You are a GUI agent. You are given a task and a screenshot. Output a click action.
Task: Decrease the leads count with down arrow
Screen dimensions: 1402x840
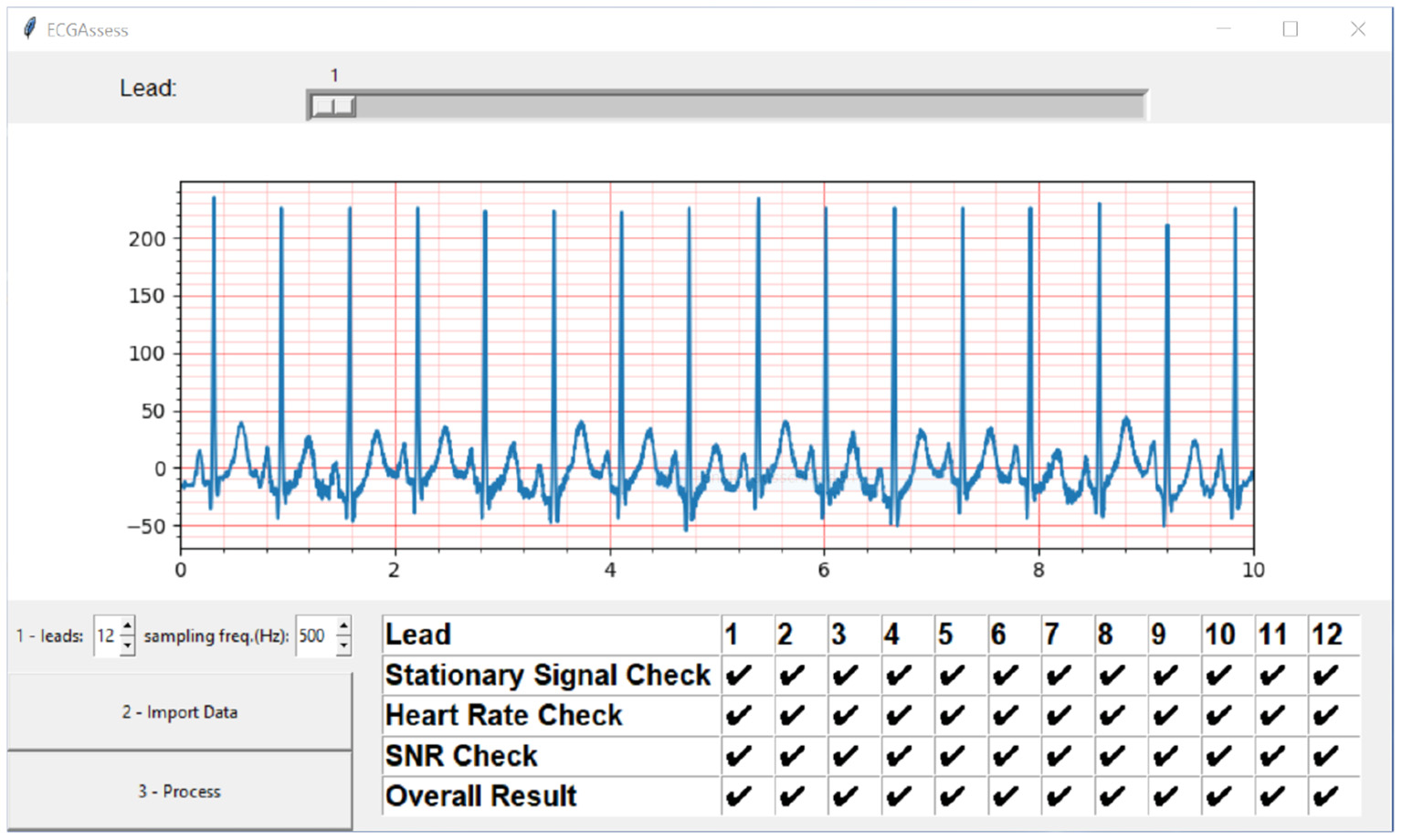coord(127,645)
